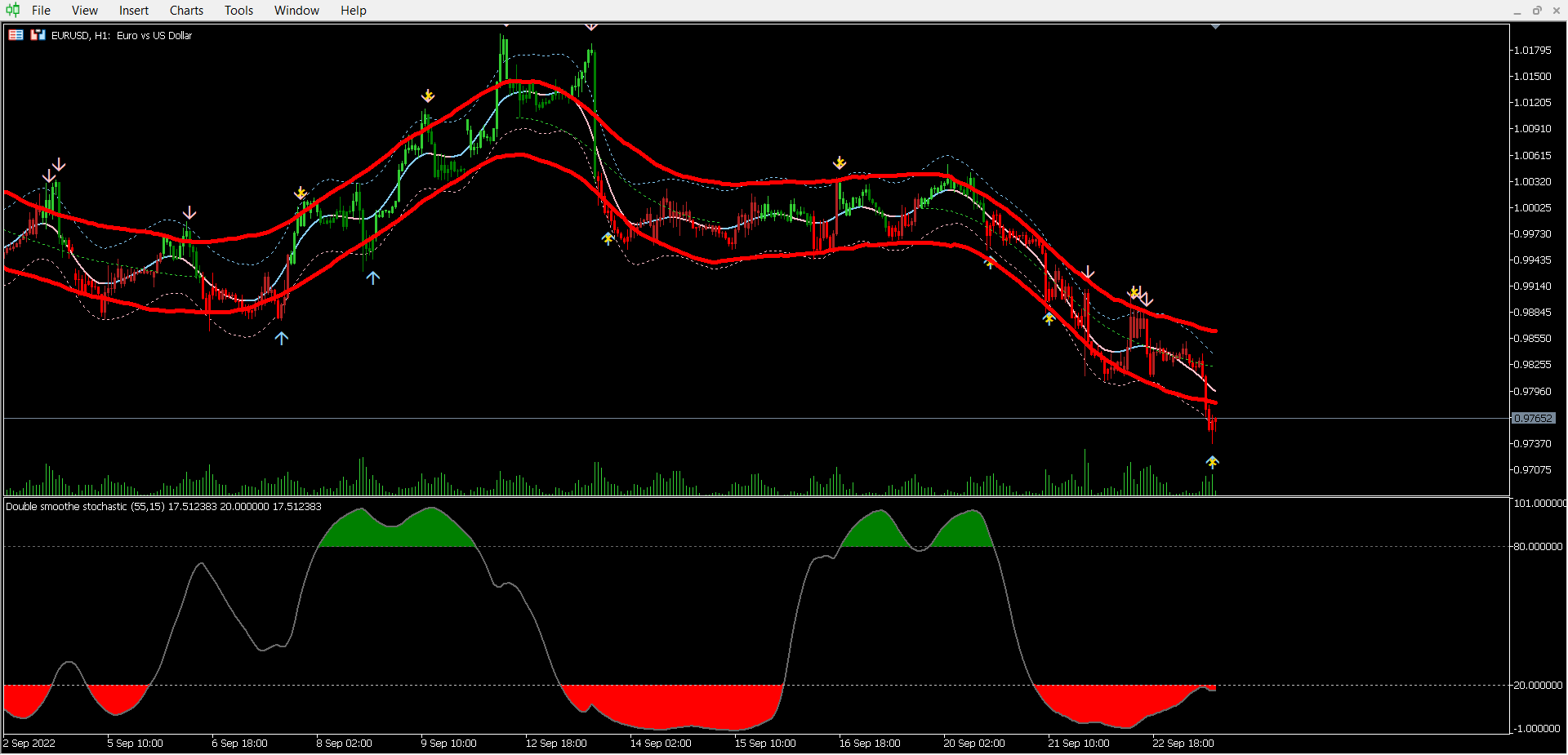The image size is (1568, 755).
Task: Click the 1.00615 price scale label
Action: pos(1532,156)
